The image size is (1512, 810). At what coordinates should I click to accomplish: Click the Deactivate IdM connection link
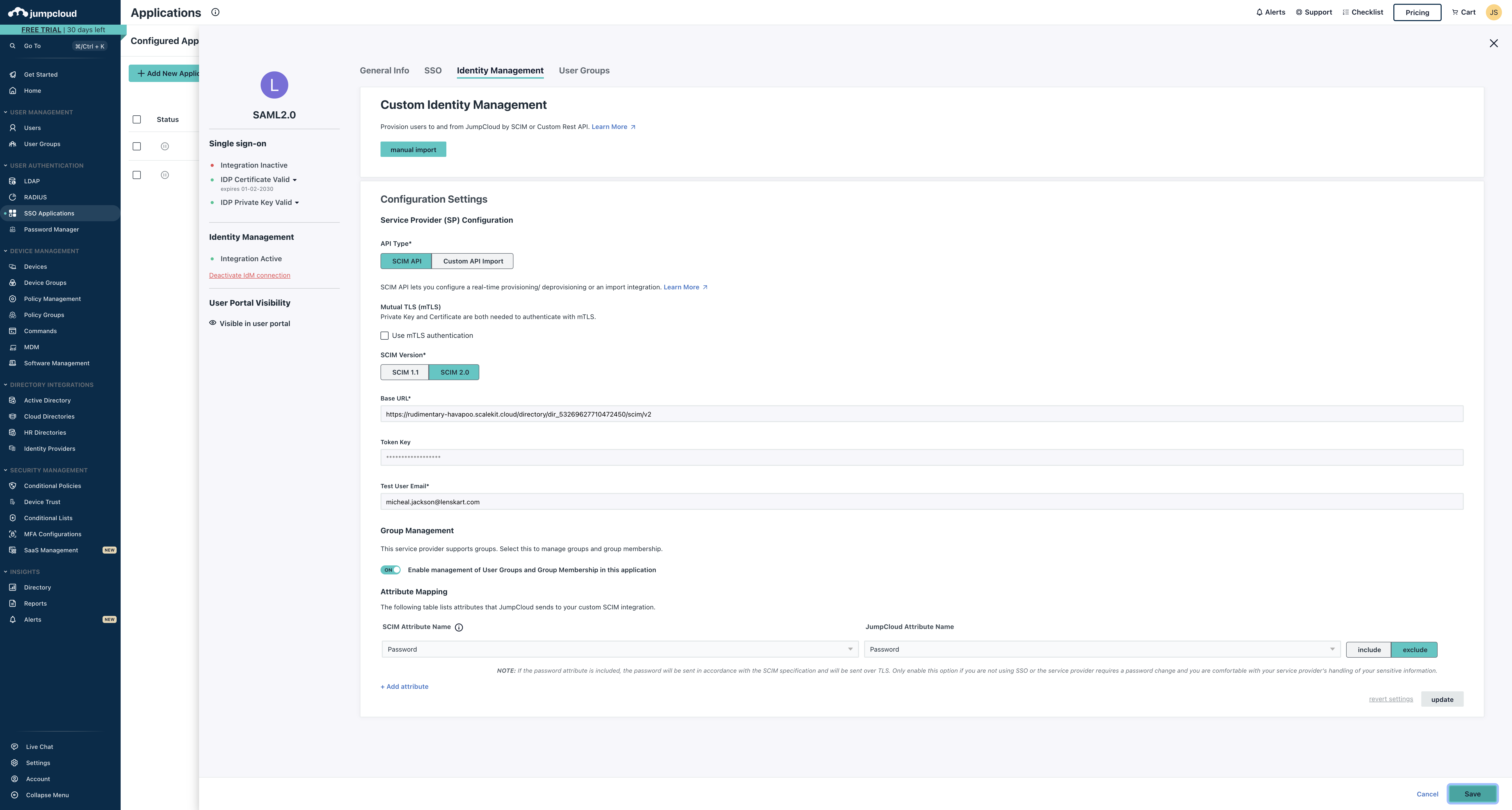coord(250,275)
